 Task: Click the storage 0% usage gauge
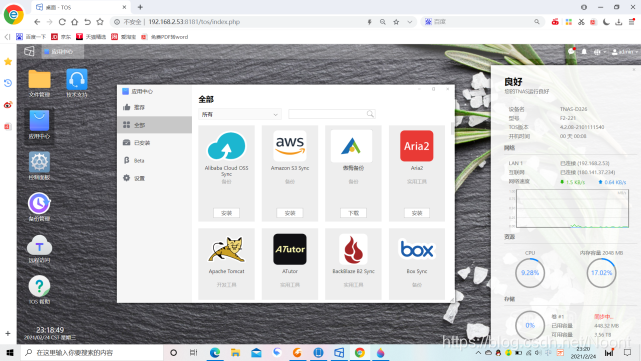pos(530,325)
